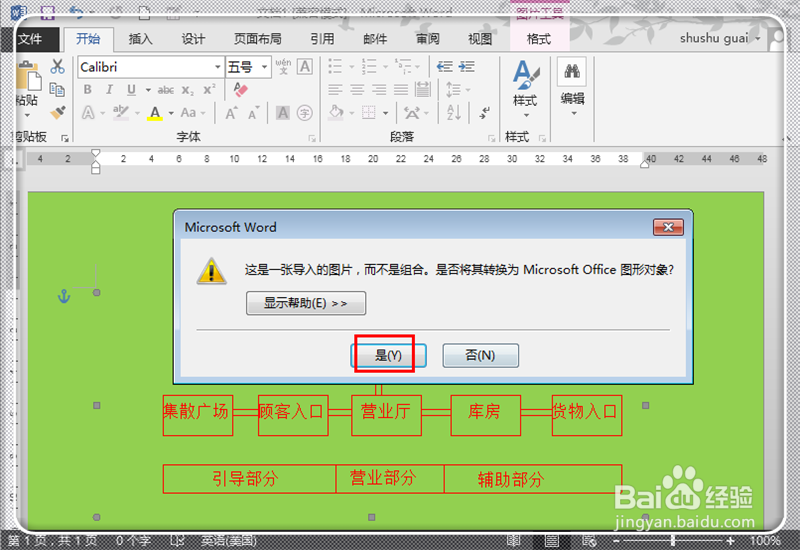Open the Calibri font name dropdown
Screen dimensions: 800x550
pos(218,67)
